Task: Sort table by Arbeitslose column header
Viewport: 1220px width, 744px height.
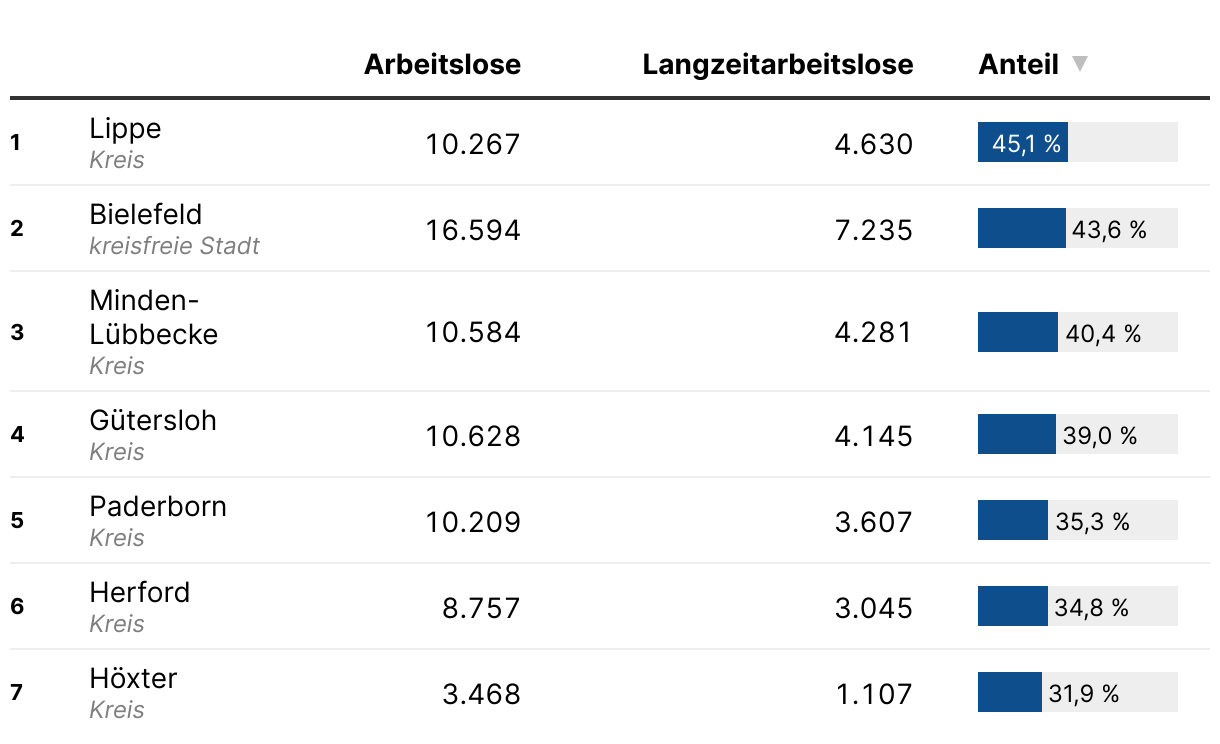Action: pyautogui.click(x=442, y=65)
